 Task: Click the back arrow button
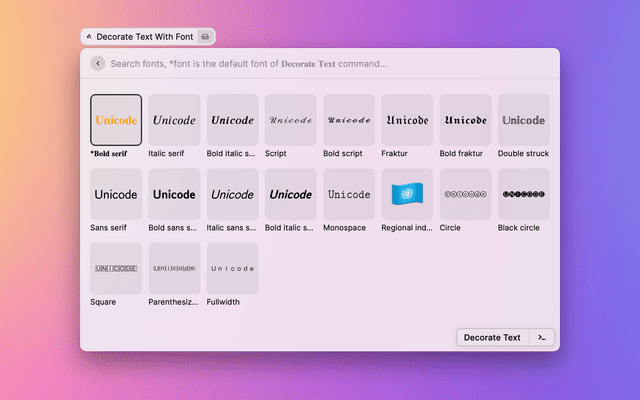pyautogui.click(x=97, y=63)
